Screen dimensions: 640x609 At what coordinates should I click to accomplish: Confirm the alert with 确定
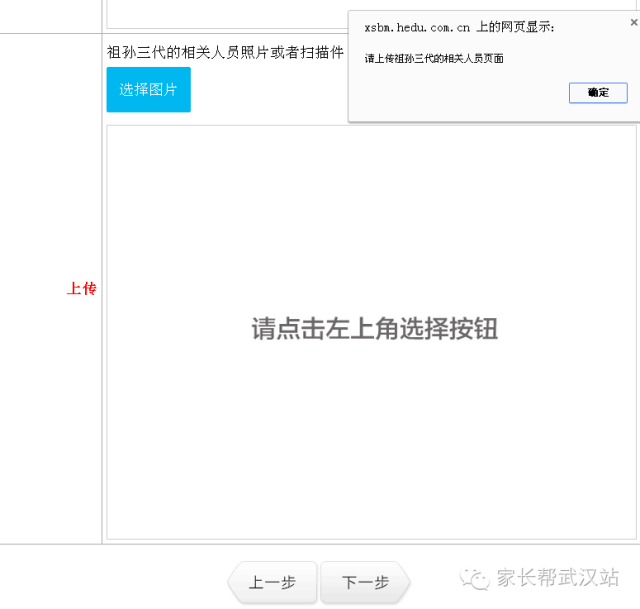598,92
